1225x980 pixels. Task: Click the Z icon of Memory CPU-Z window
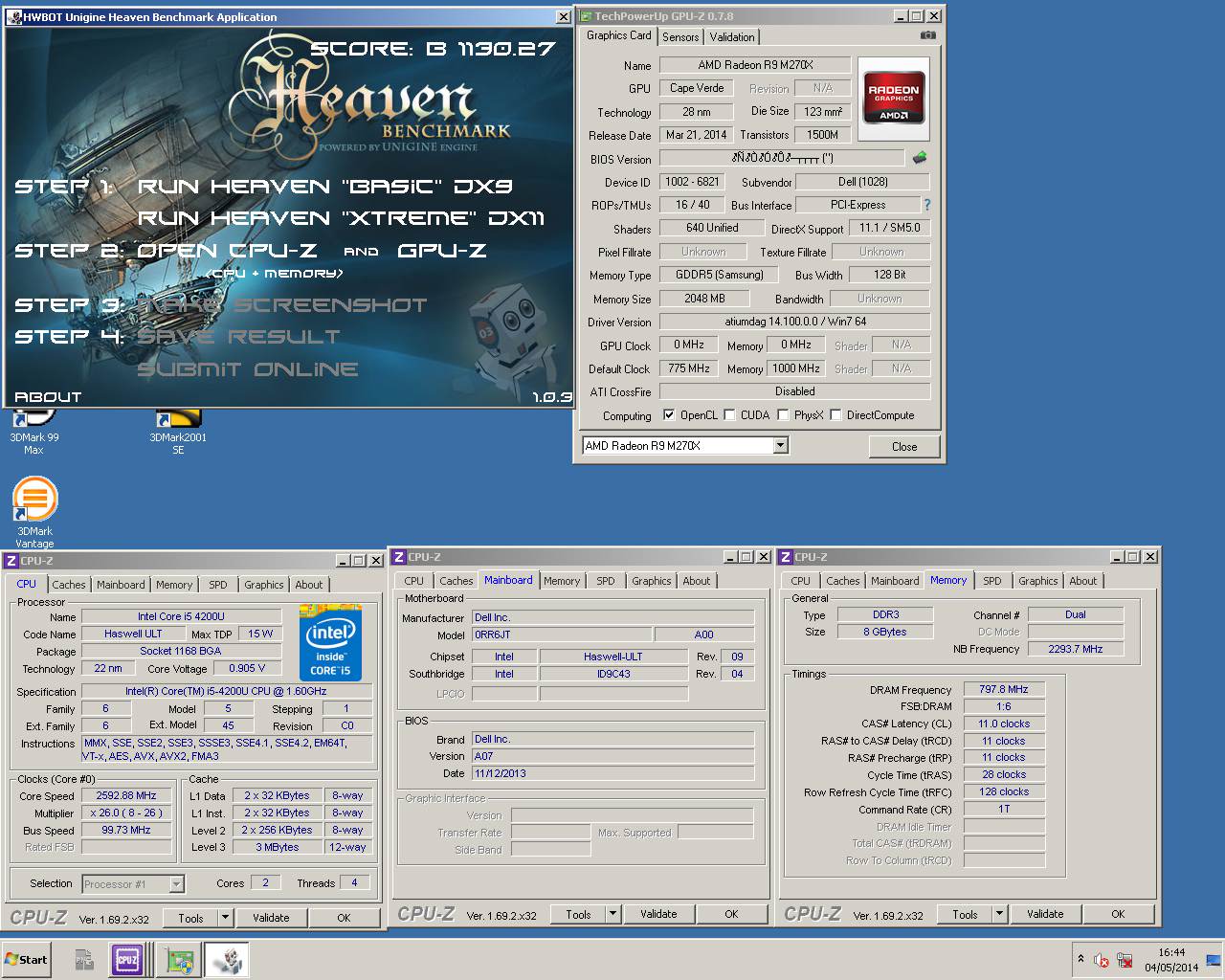(x=786, y=556)
